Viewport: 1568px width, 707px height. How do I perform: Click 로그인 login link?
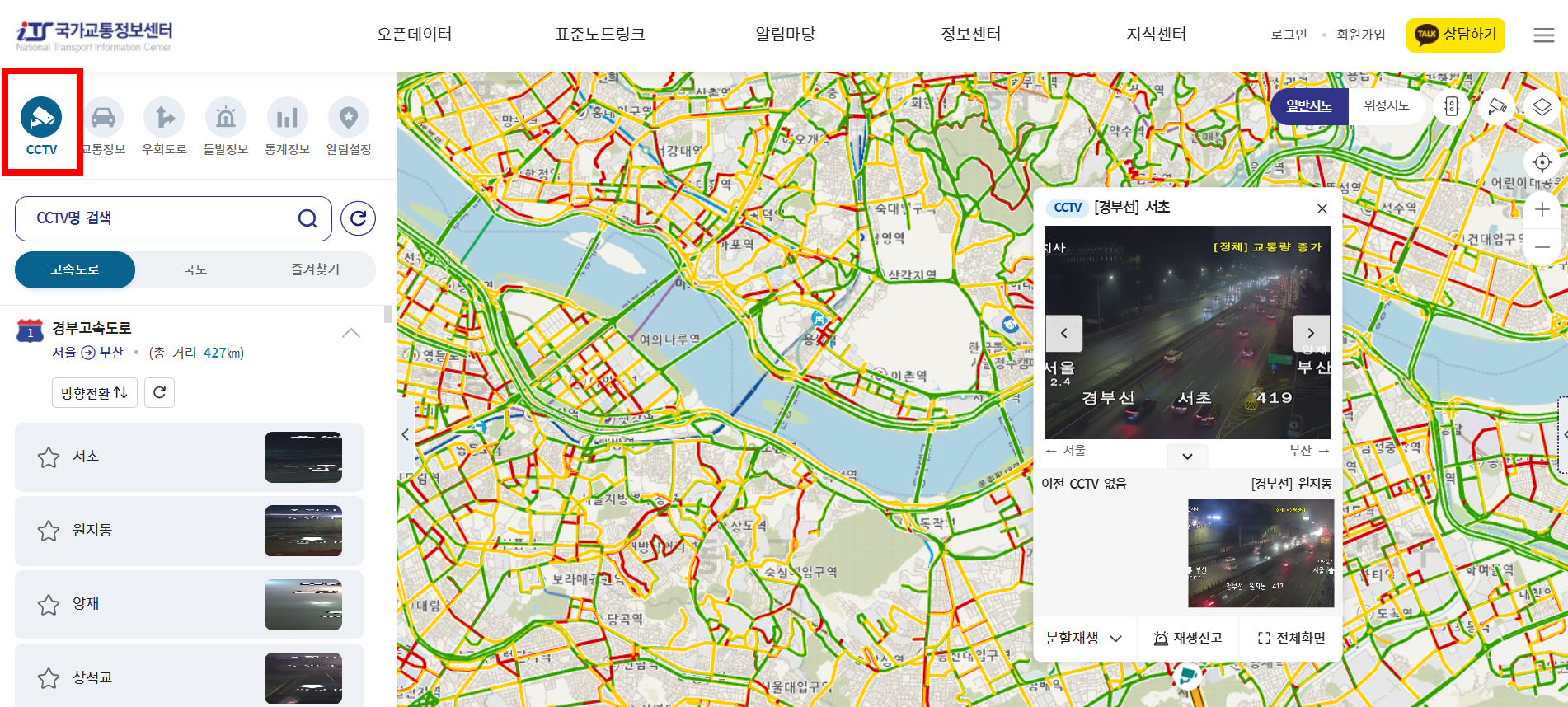point(1289,35)
